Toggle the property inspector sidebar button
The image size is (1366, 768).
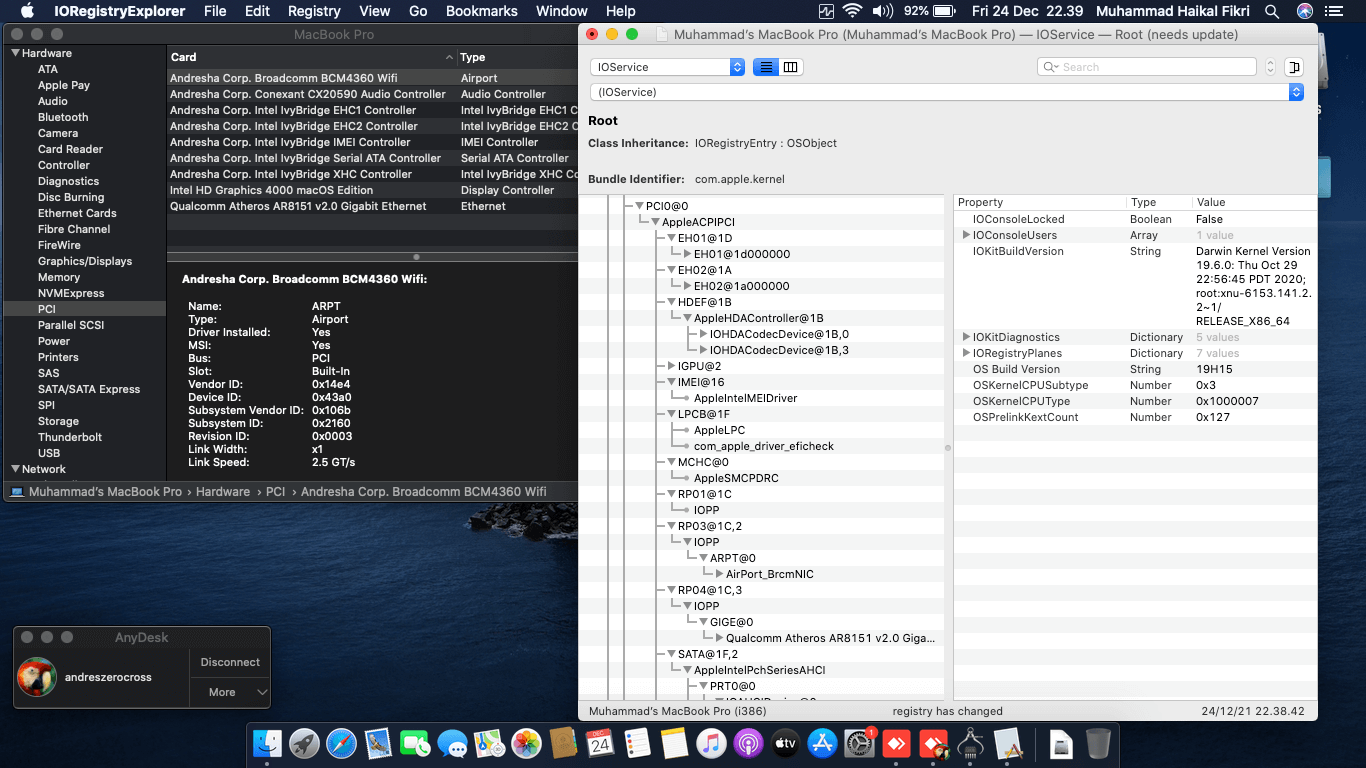pos(1294,67)
